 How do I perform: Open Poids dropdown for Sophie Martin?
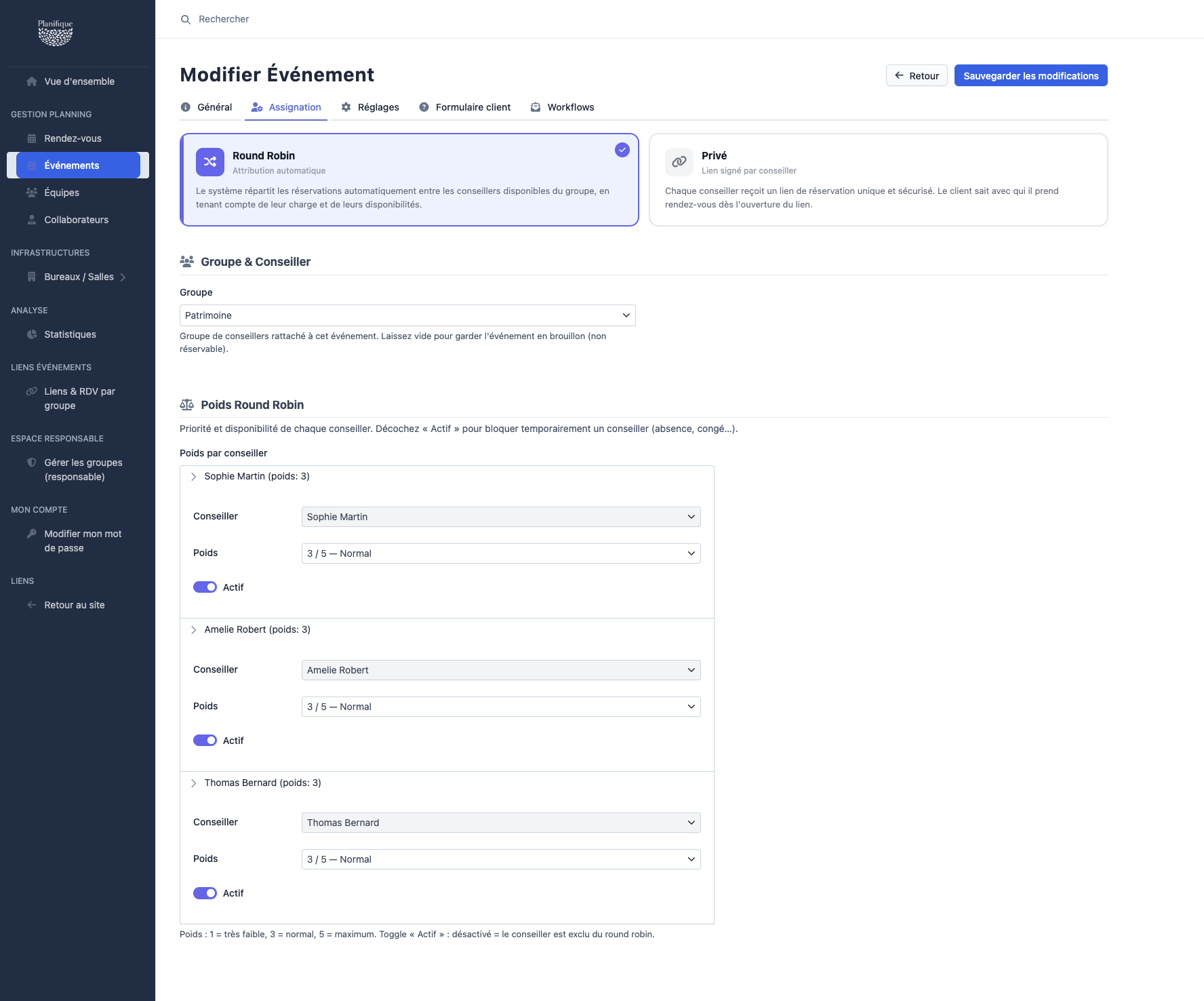pyautogui.click(x=501, y=553)
